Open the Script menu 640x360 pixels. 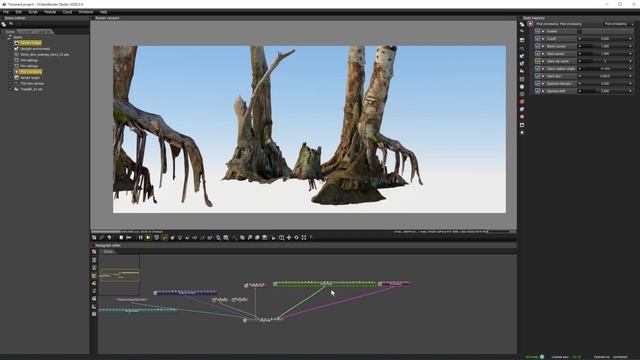tap(33, 12)
